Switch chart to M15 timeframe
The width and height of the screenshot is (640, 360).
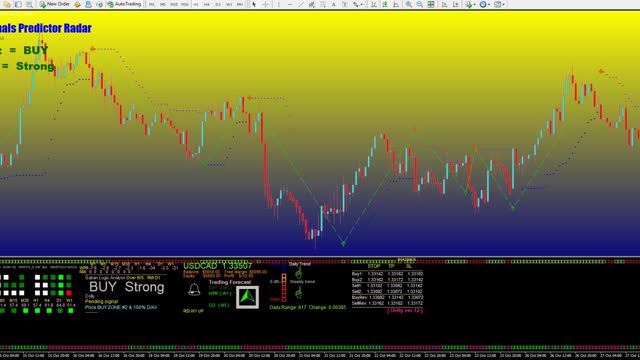[x=173, y=4]
